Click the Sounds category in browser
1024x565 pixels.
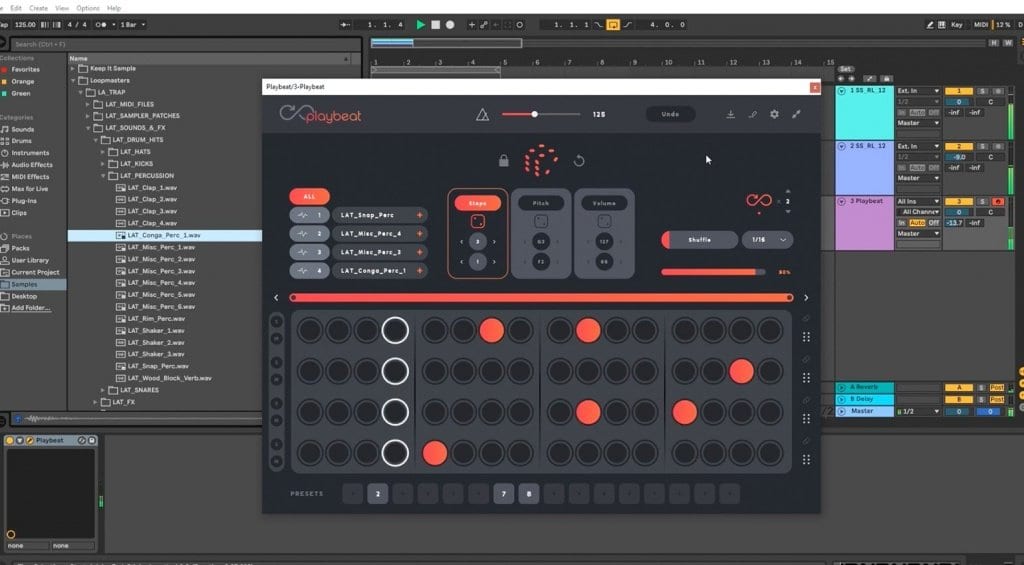point(23,129)
